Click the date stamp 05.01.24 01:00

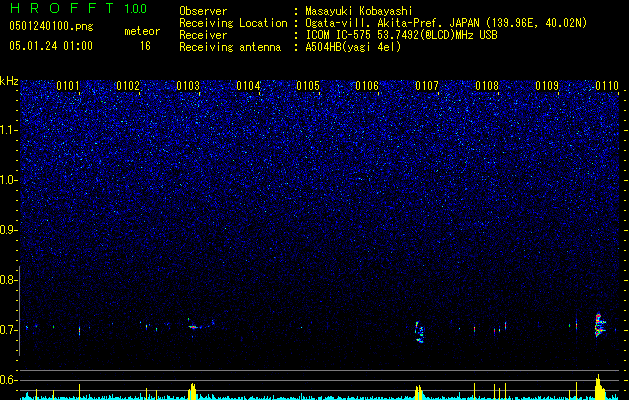51,46
